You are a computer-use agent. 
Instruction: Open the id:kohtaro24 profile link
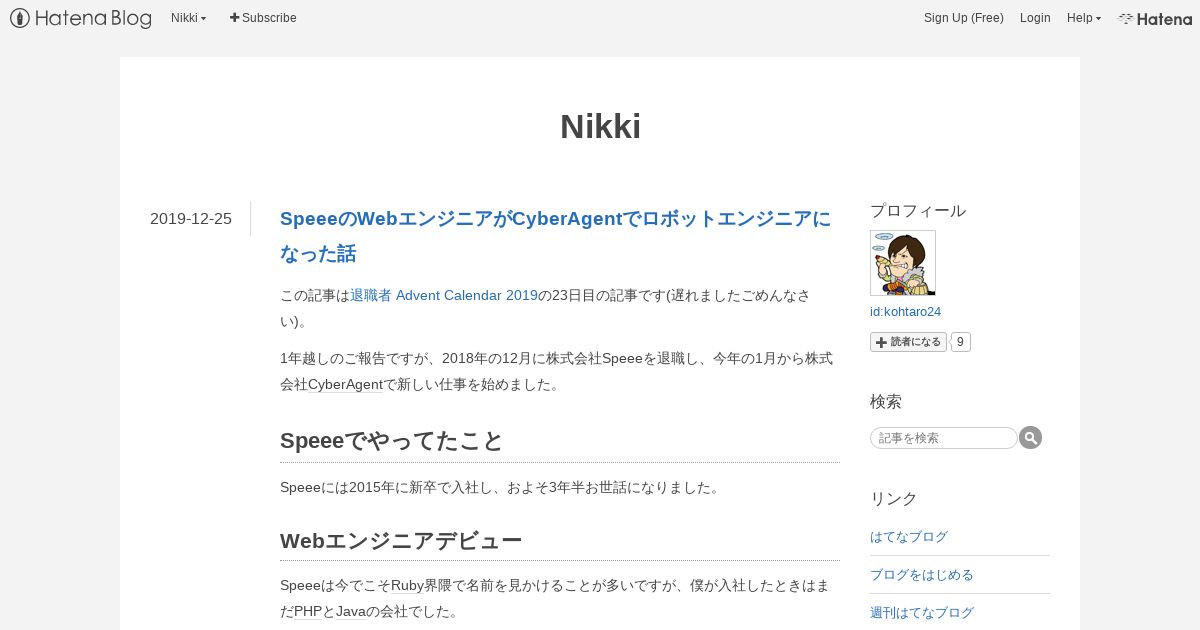[905, 312]
